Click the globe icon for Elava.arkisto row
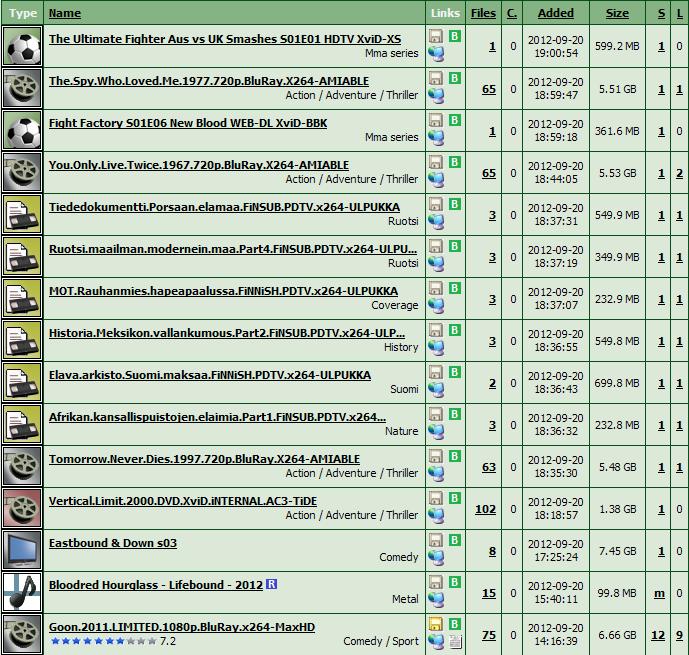This screenshot has width=689, height=655. click(x=436, y=390)
